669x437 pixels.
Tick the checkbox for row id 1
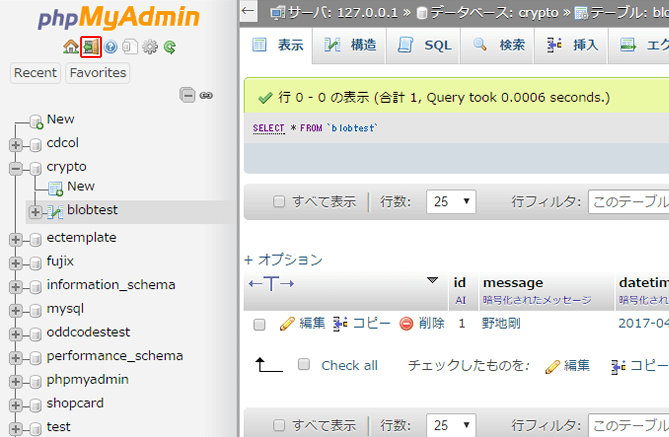click(x=260, y=324)
